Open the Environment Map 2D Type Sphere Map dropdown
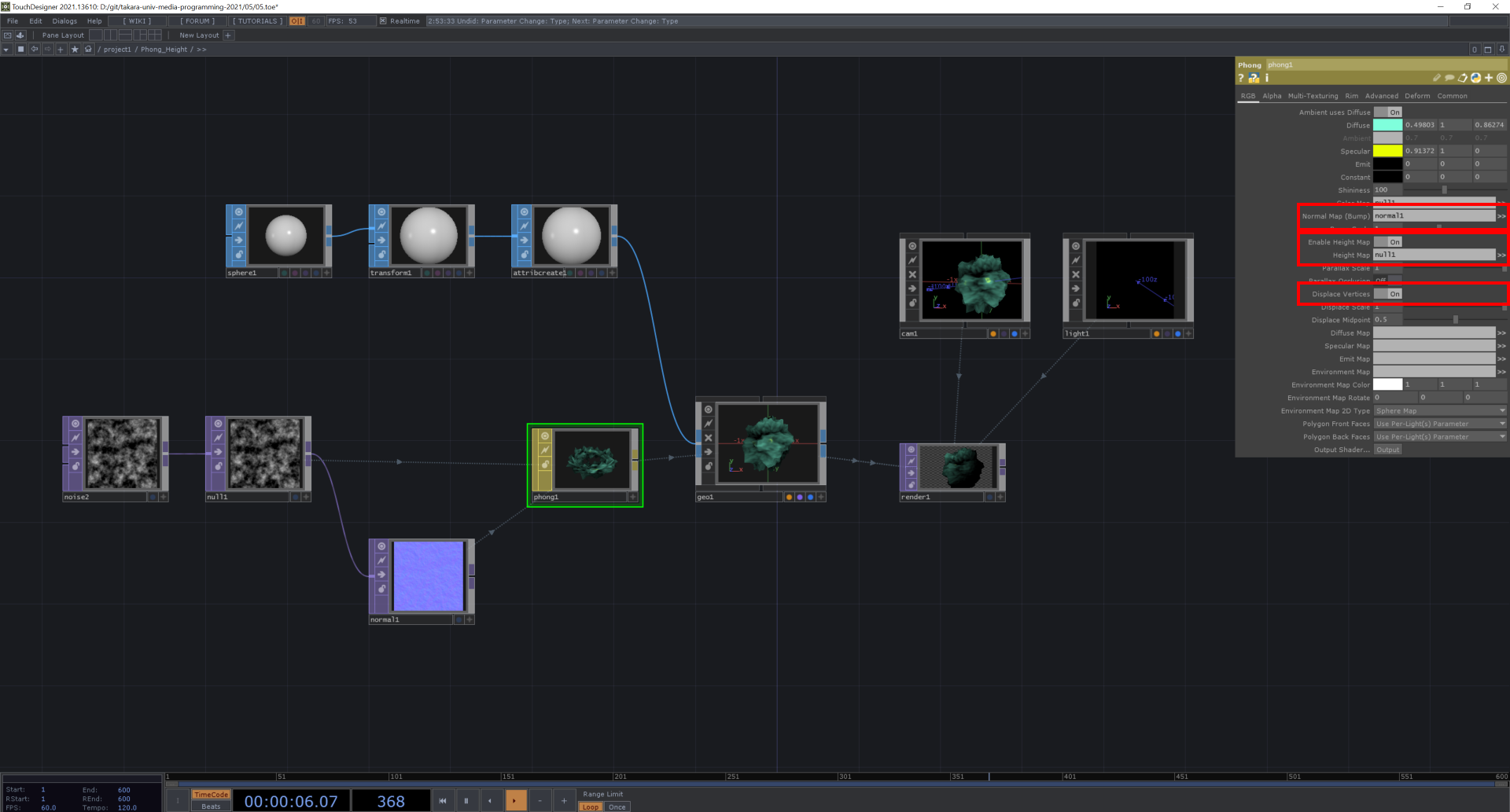The width and height of the screenshot is (1510, 812). 1439,410
